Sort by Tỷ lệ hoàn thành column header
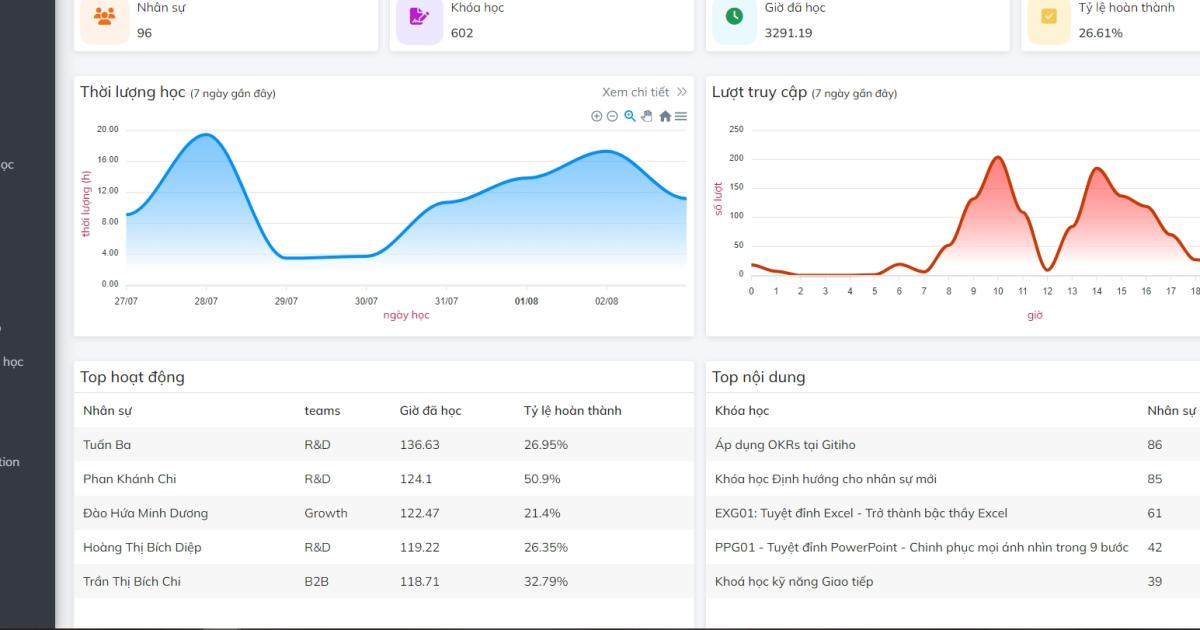 (573, 410)
